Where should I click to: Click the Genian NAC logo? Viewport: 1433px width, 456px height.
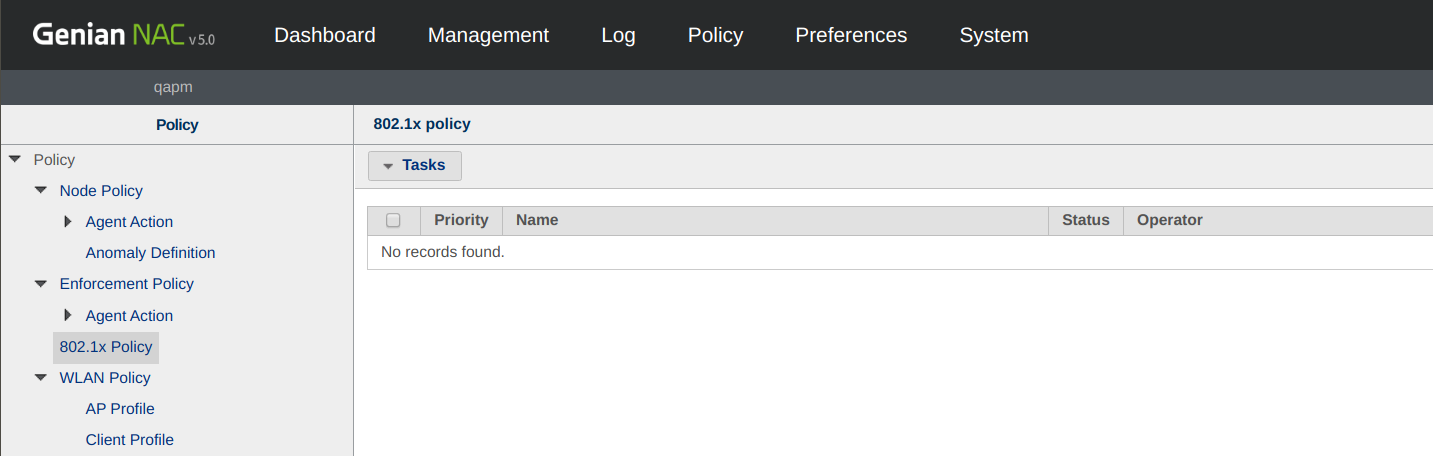(123, 36)
